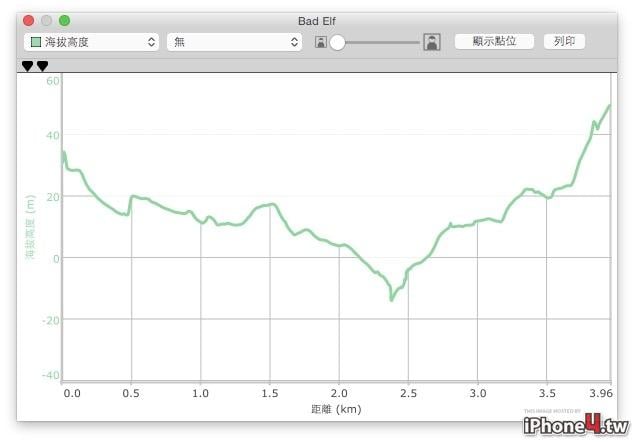Close the Bad Elf window
The image size is (634, 442).
[x=28, y=20]
